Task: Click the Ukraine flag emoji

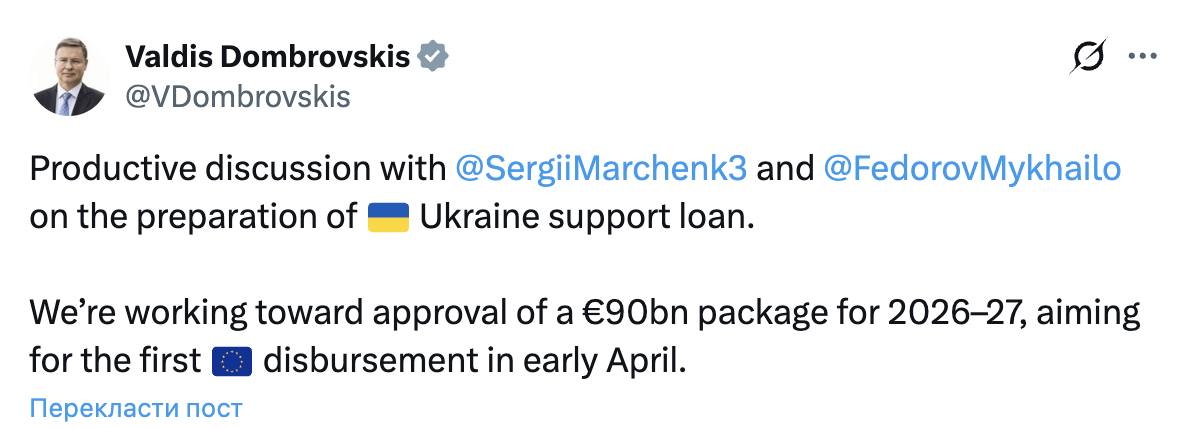Action: [x=388, y=217]
